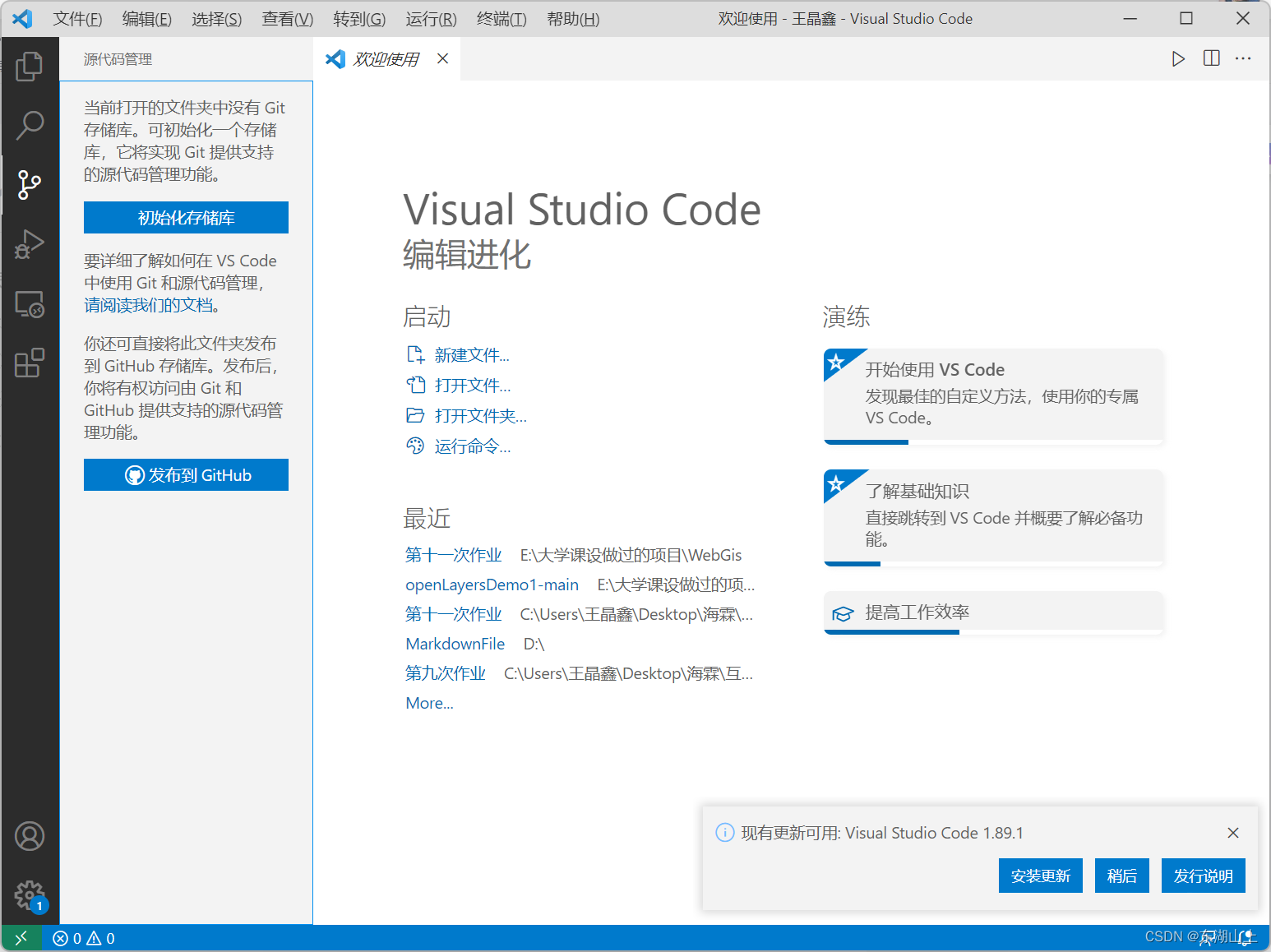The height and width of the screenshot is (952, 1271).
Task: Open the Remote Explorer view
Action: point(30,304)
